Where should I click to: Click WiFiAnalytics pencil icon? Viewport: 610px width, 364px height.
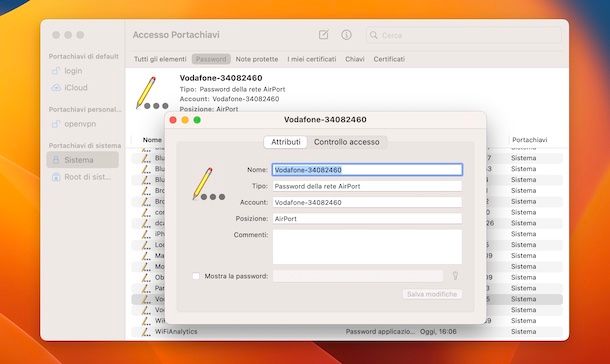tap(146, 331)
